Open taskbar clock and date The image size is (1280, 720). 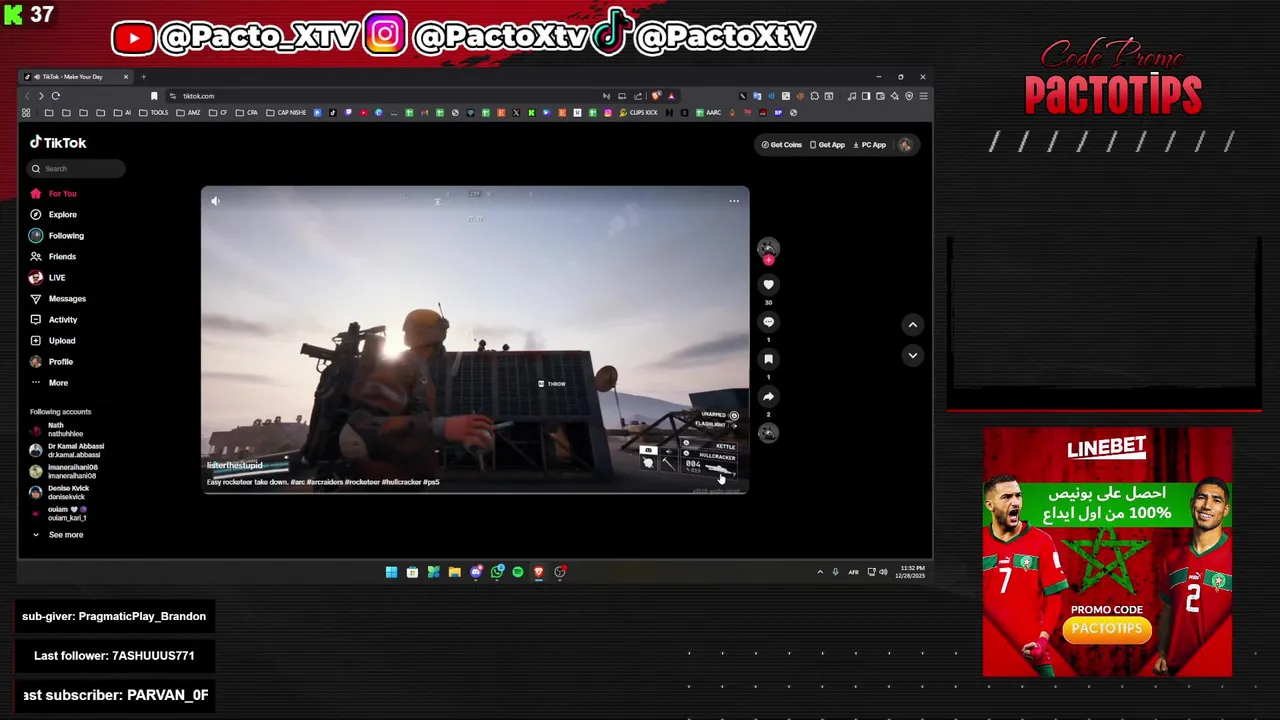click(x=912, y=572)
